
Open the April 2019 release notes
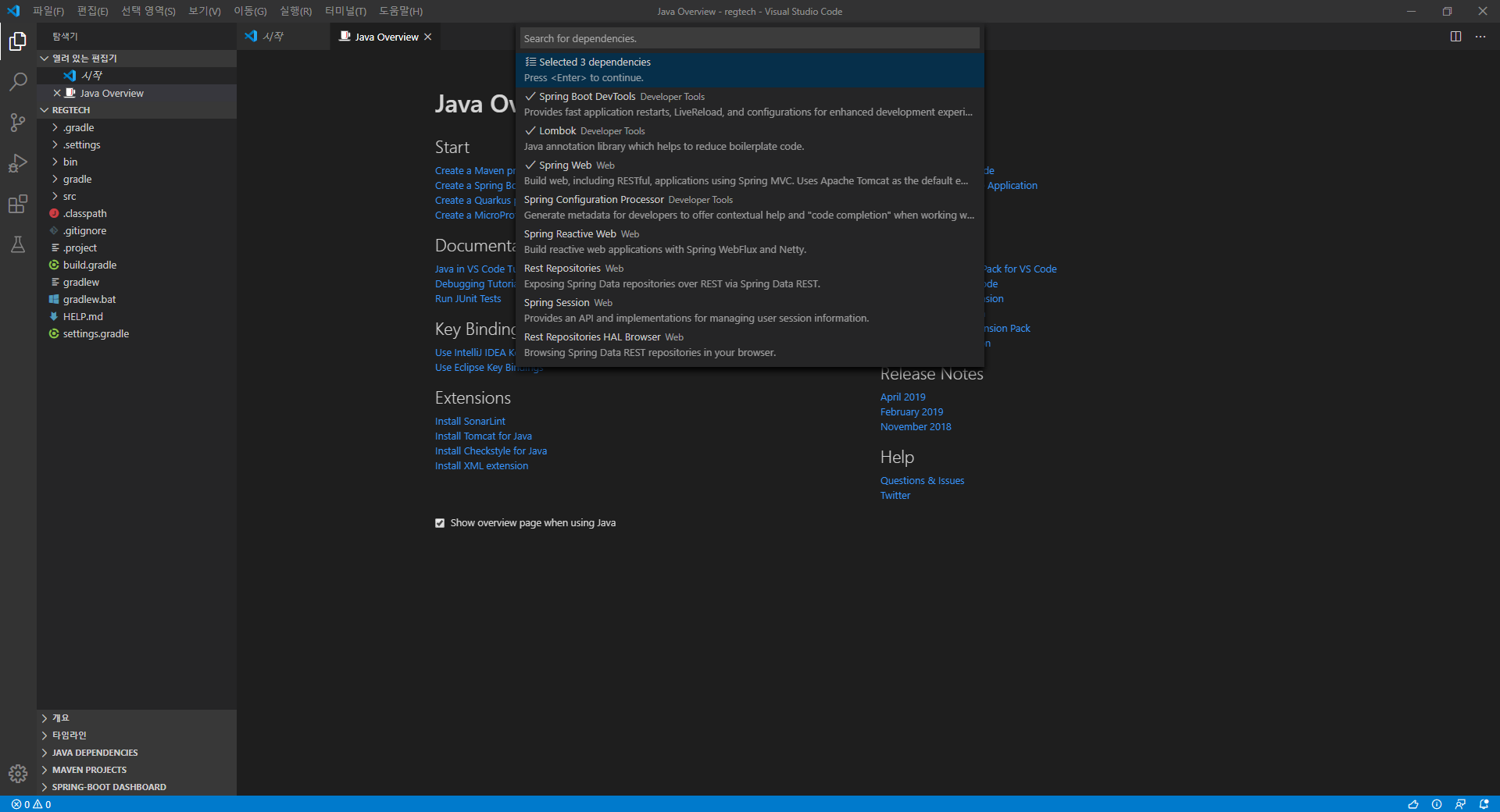click(902, 397)
